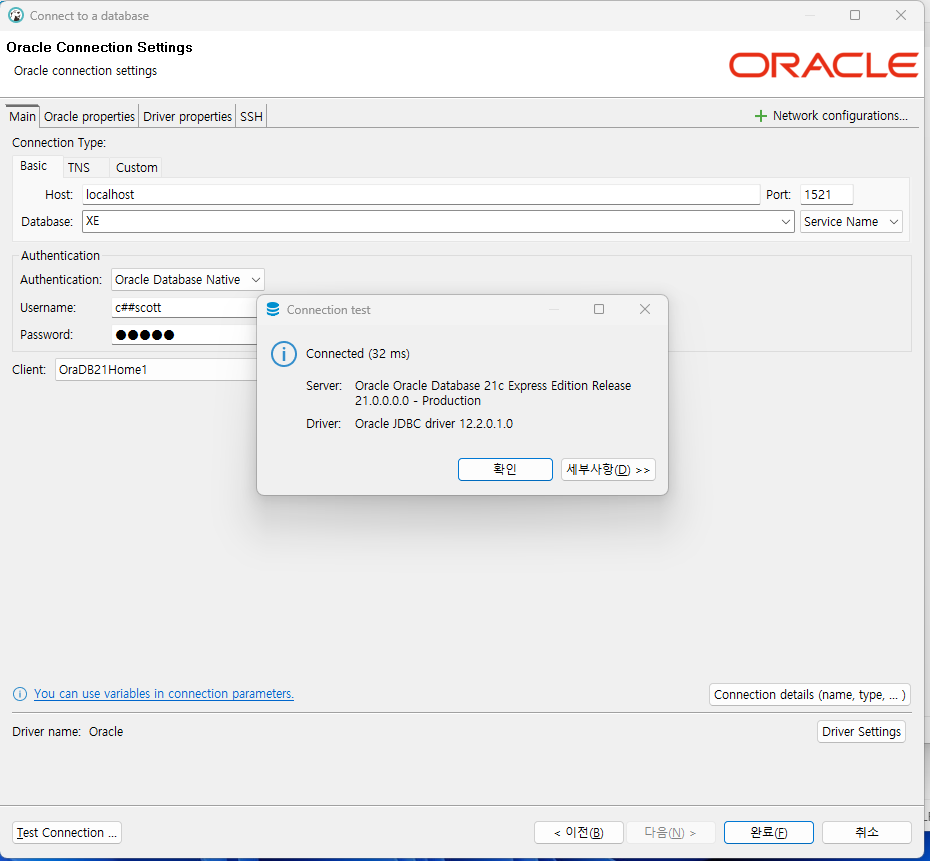Open the Authentication method dropdown
930x861 pixels.
187,279
